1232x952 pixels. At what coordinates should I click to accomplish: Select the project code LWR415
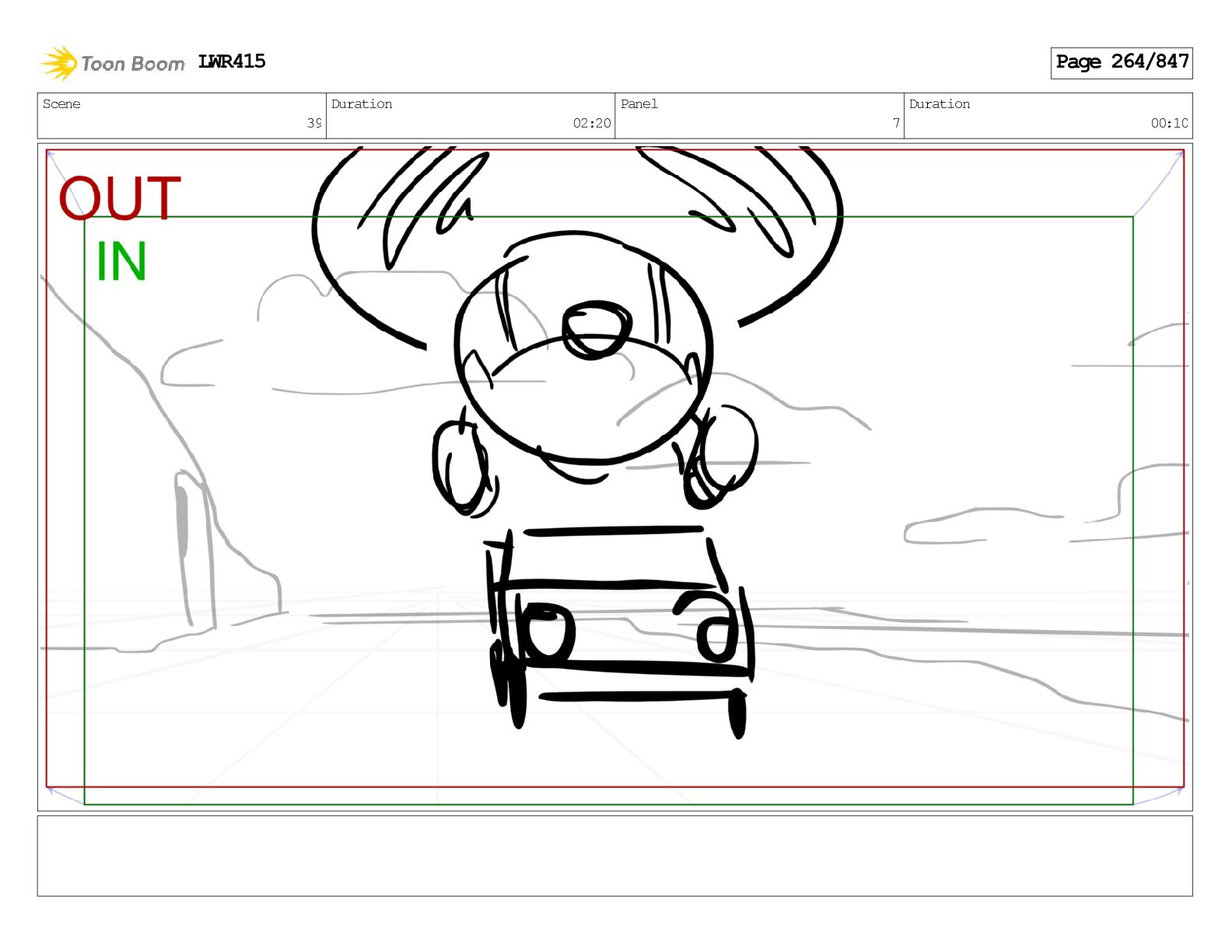[x=232, y=61]
